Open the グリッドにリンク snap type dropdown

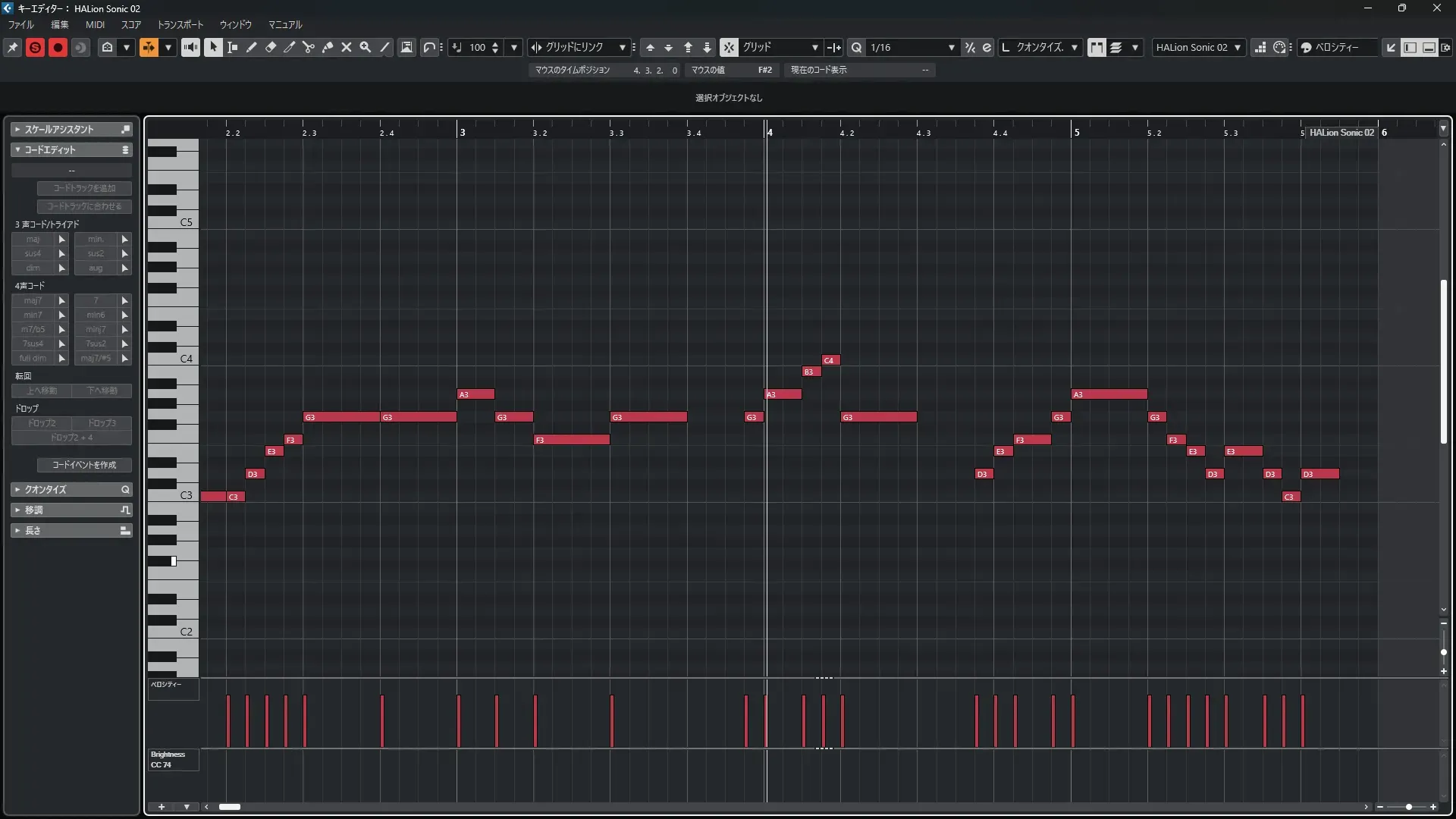coord(622,47)
